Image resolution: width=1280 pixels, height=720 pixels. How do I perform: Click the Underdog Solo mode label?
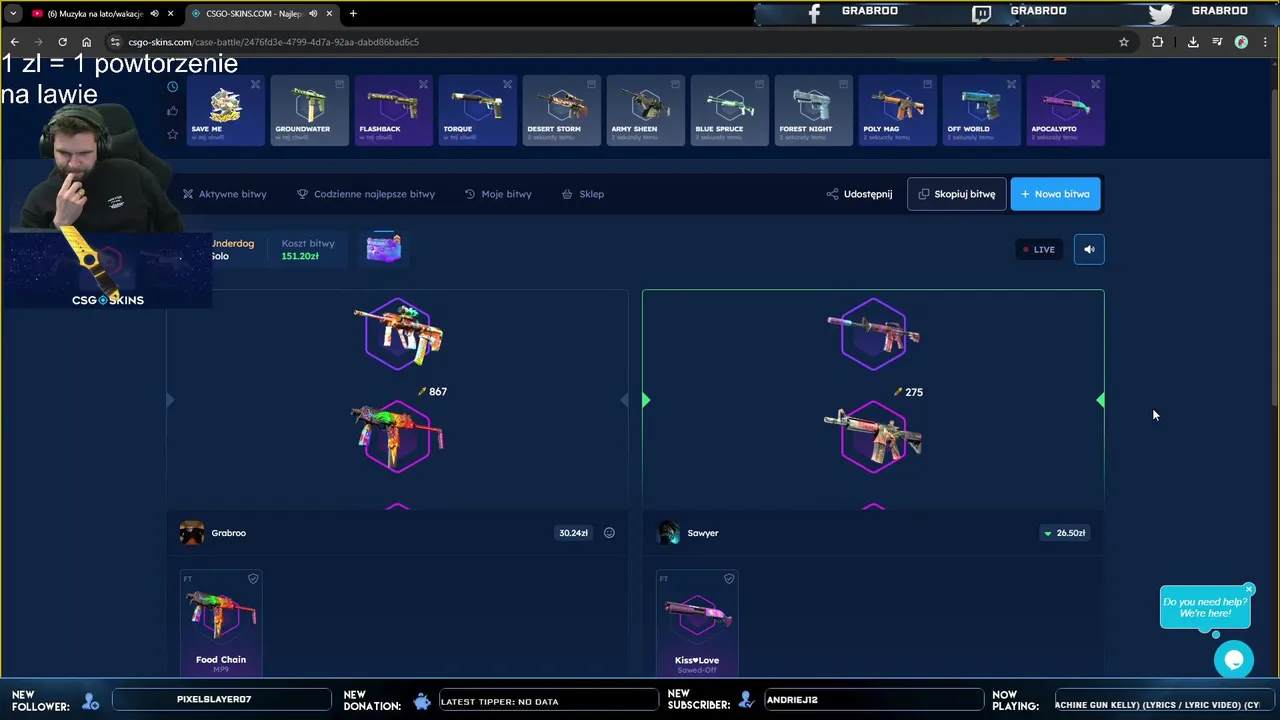[x=233, y=249]
